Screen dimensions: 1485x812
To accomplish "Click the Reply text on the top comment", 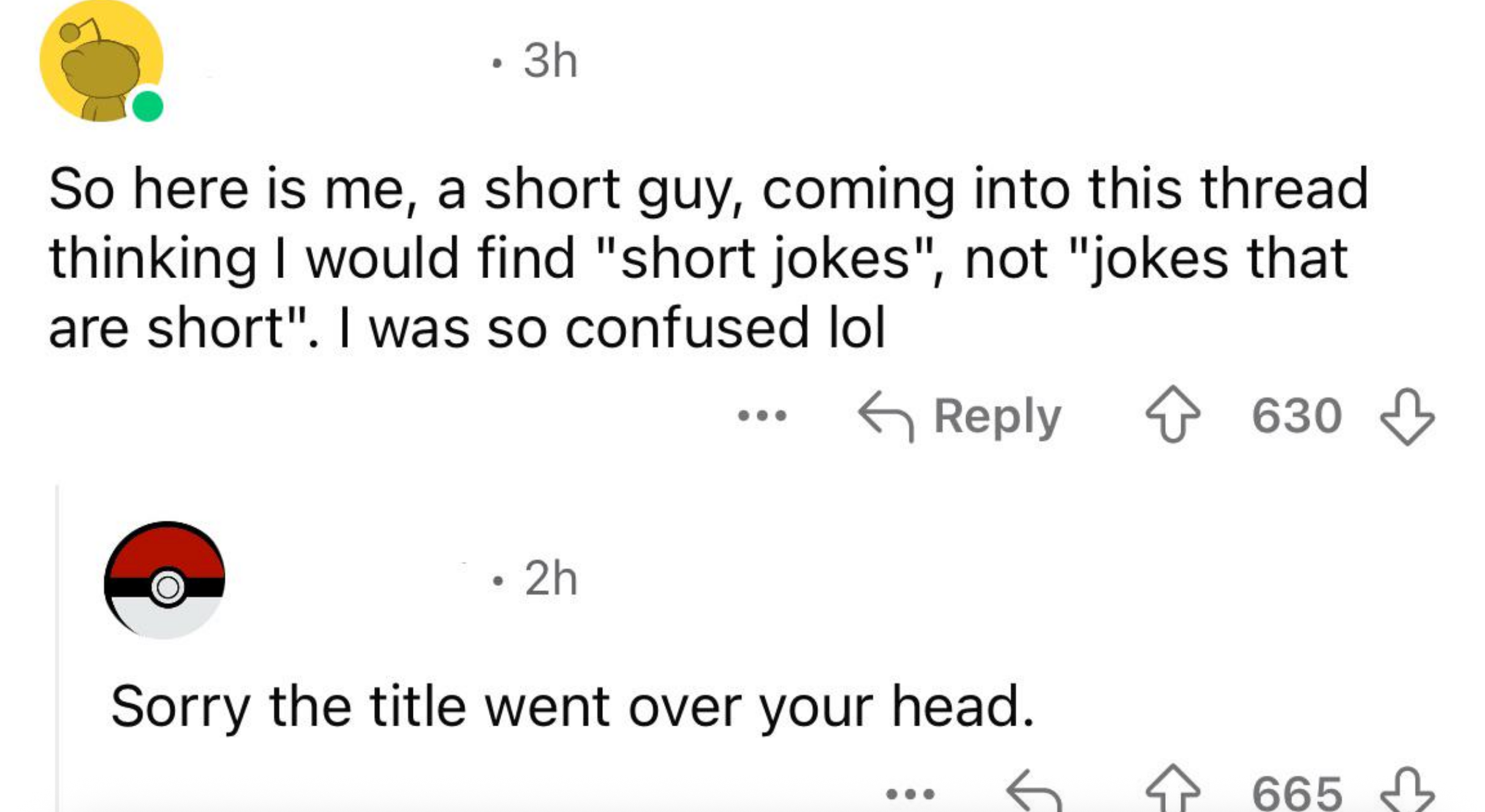I will (x=997, y=416).
